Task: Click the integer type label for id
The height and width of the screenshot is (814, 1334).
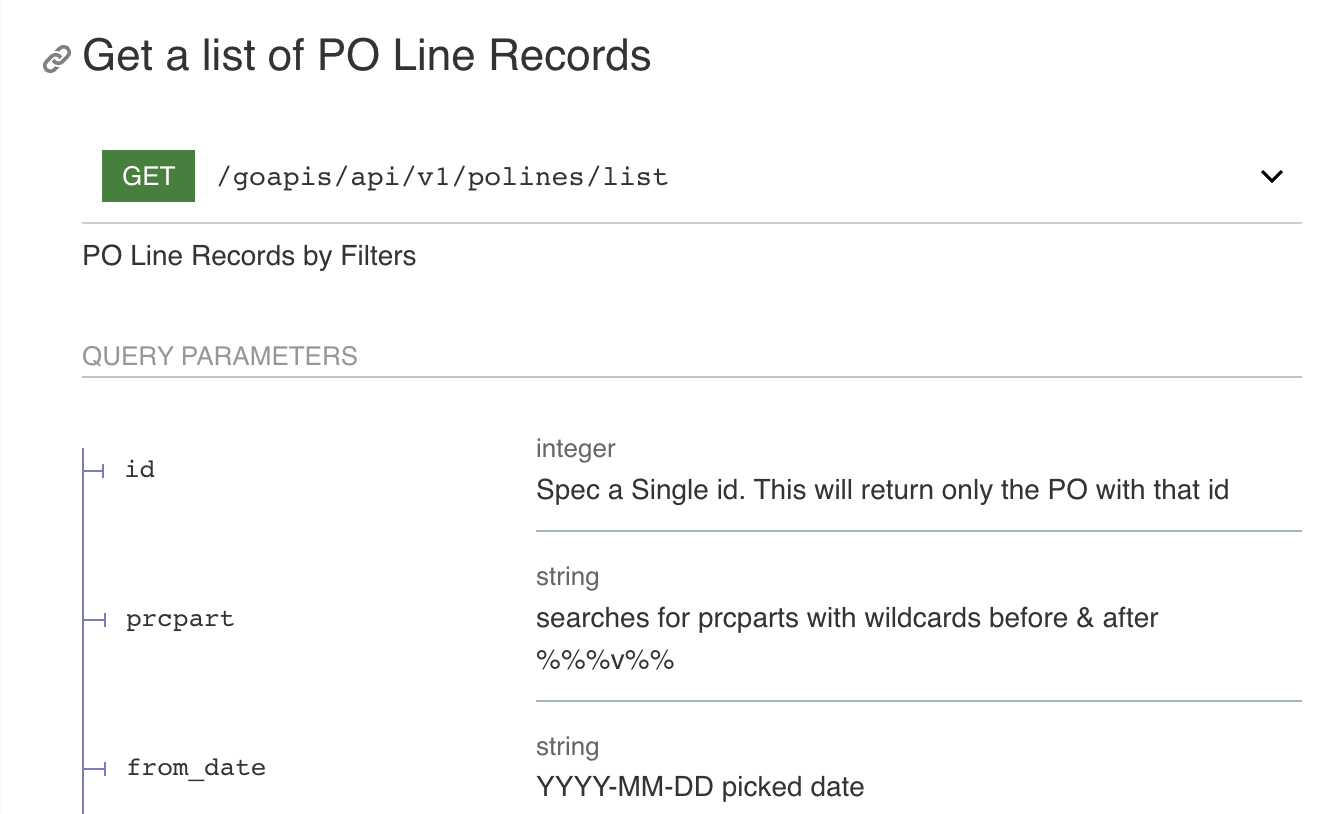Action: click(x=576, y=449)
